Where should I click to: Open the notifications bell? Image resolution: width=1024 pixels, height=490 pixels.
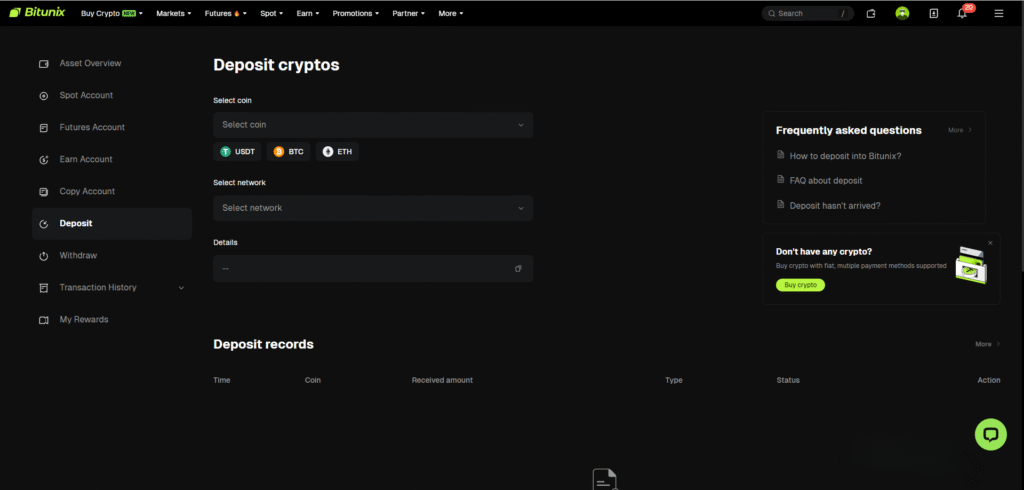pos(962,14)
